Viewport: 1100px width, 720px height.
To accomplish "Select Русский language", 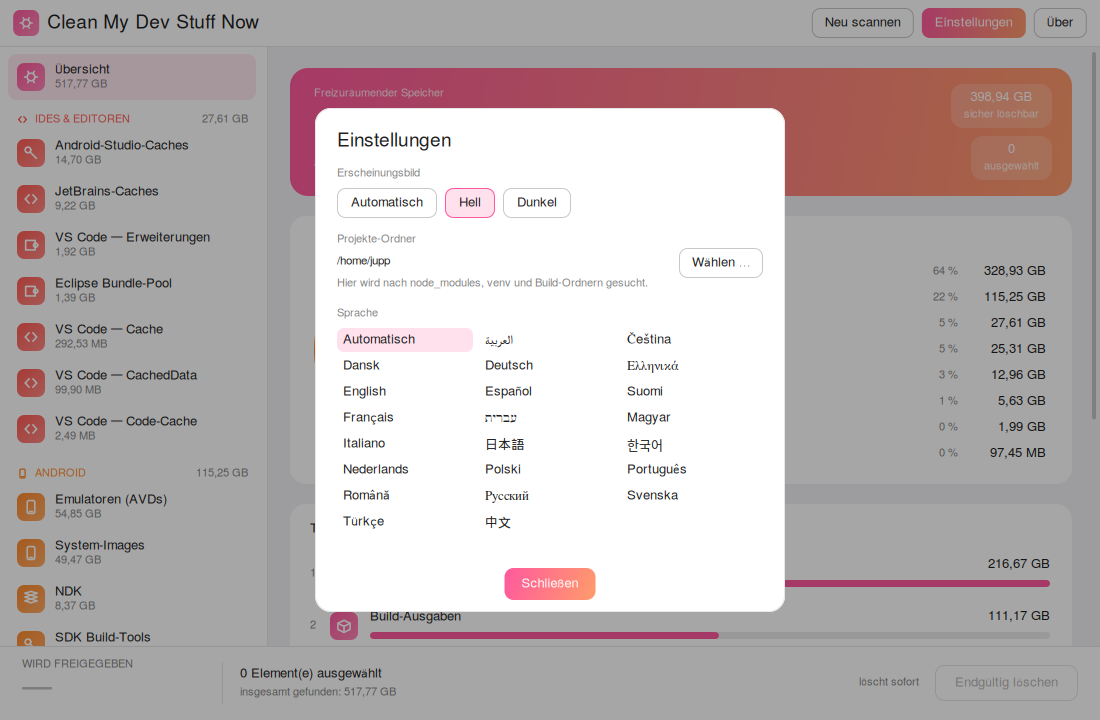I will [546, 495].
